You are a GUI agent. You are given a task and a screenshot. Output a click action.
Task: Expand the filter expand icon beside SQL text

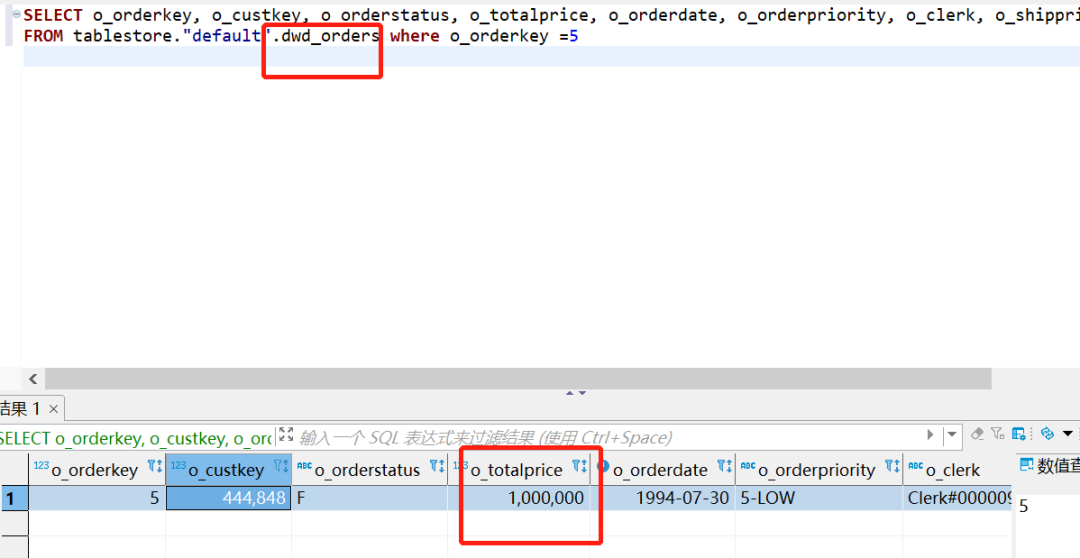pyautogui.click(x=286, y=436)
